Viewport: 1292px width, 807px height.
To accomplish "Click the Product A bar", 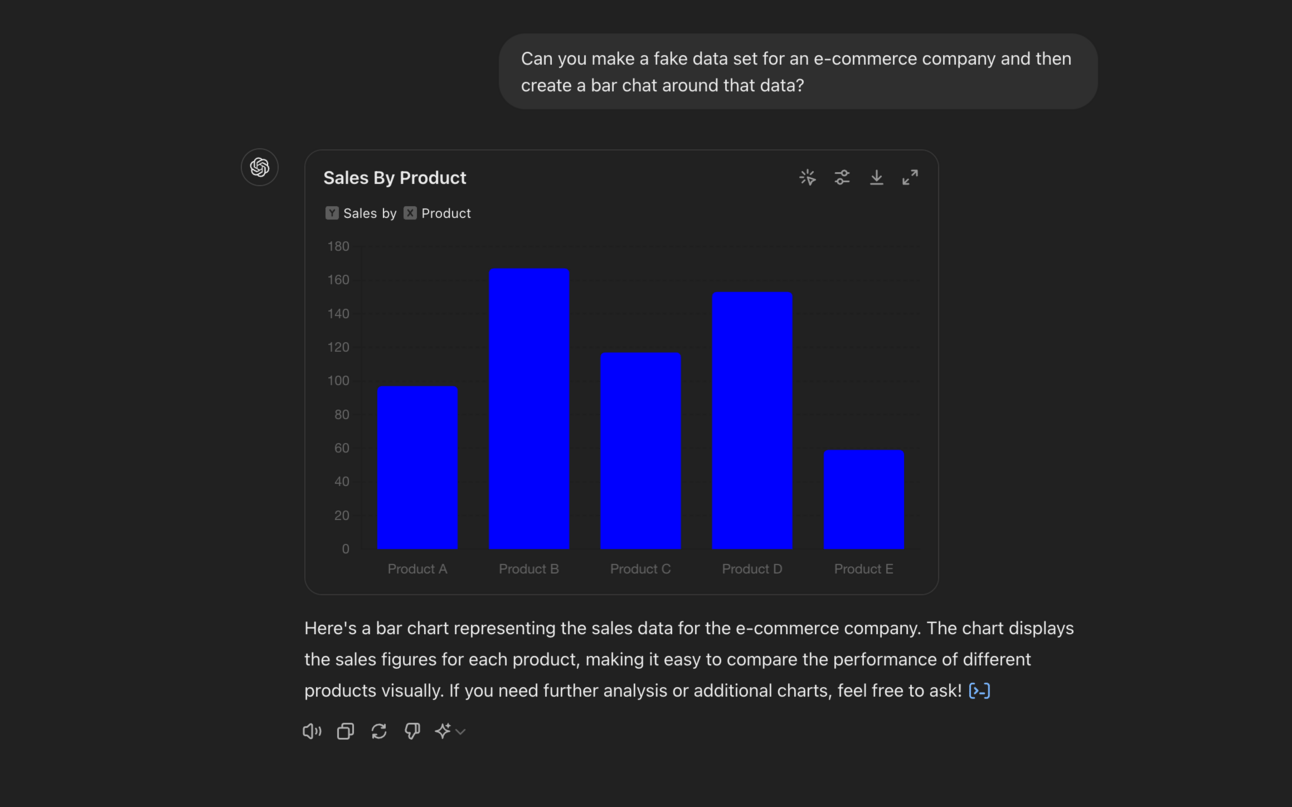I will (x=418, y=468).
